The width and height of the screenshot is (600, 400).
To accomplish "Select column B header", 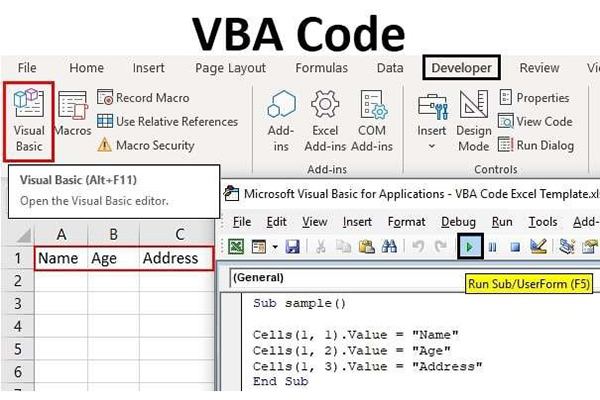I will click(x=114, y=234).
